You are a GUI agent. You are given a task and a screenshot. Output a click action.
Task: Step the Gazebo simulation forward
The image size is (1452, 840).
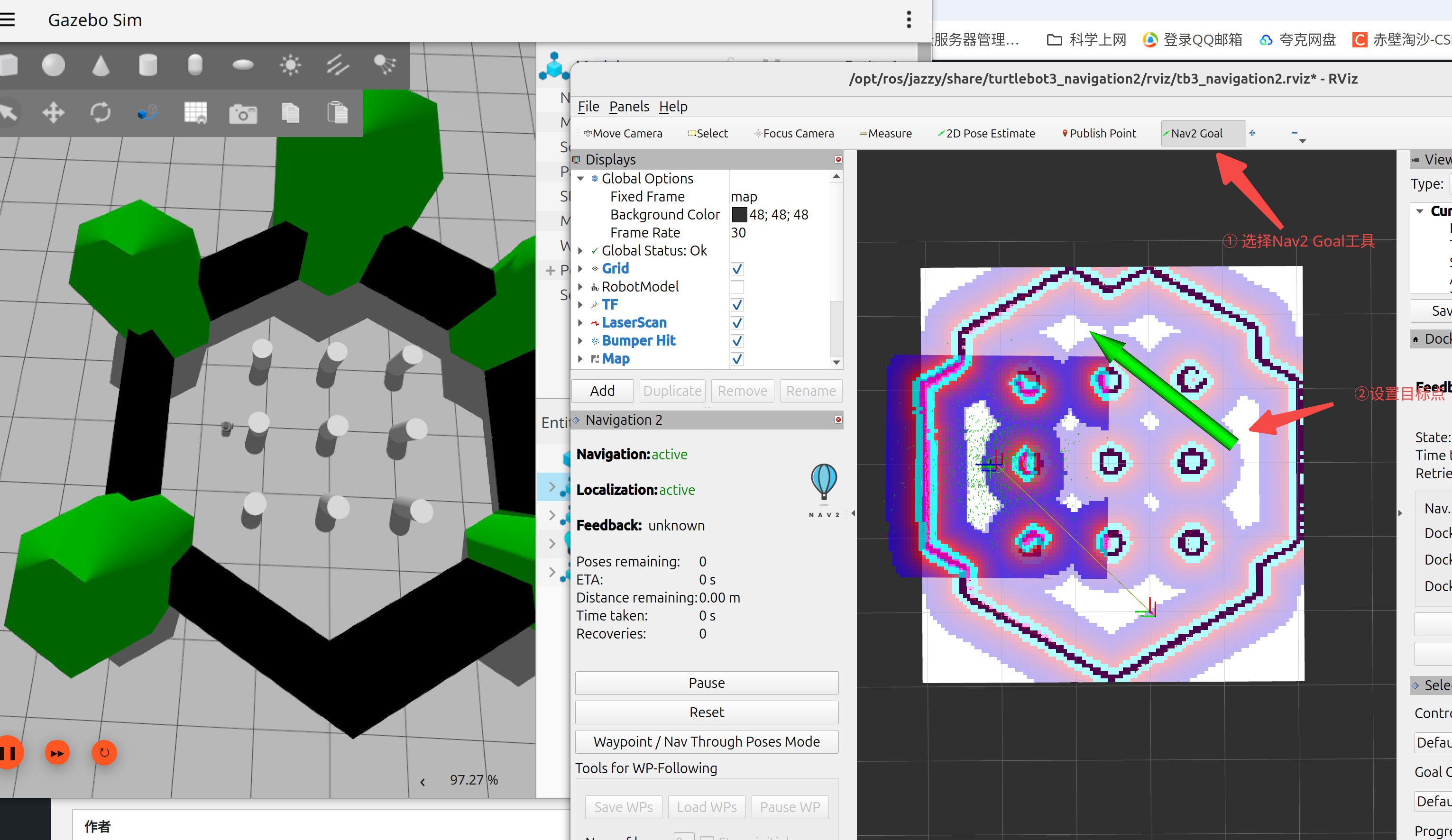57,752
